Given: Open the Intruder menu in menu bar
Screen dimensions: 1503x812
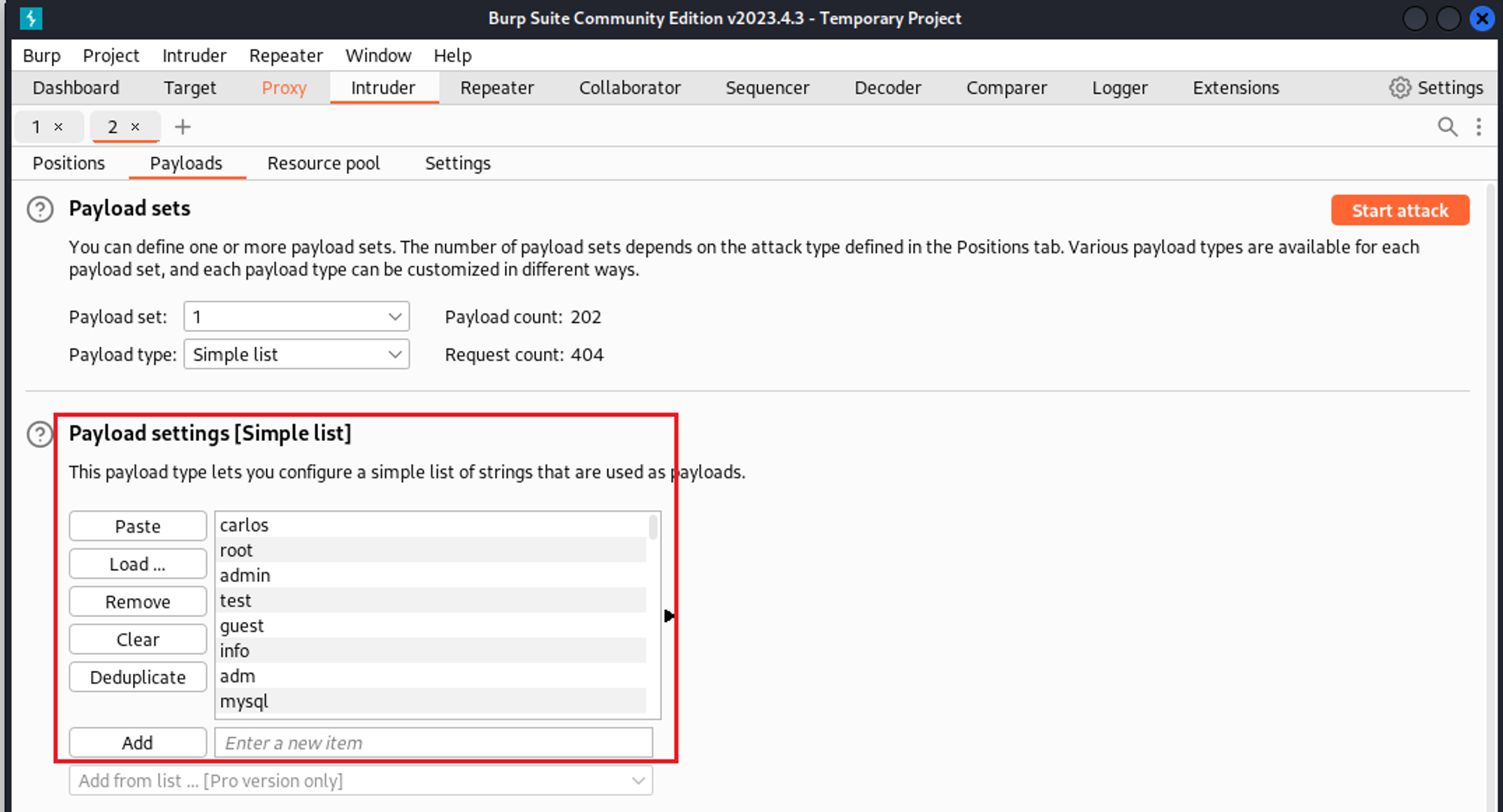Looking at the screenshot, I should pos(194,56).
